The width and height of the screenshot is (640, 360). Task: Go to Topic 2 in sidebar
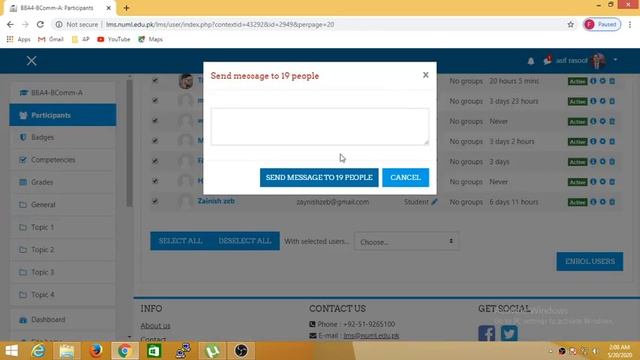click(62, 250)
